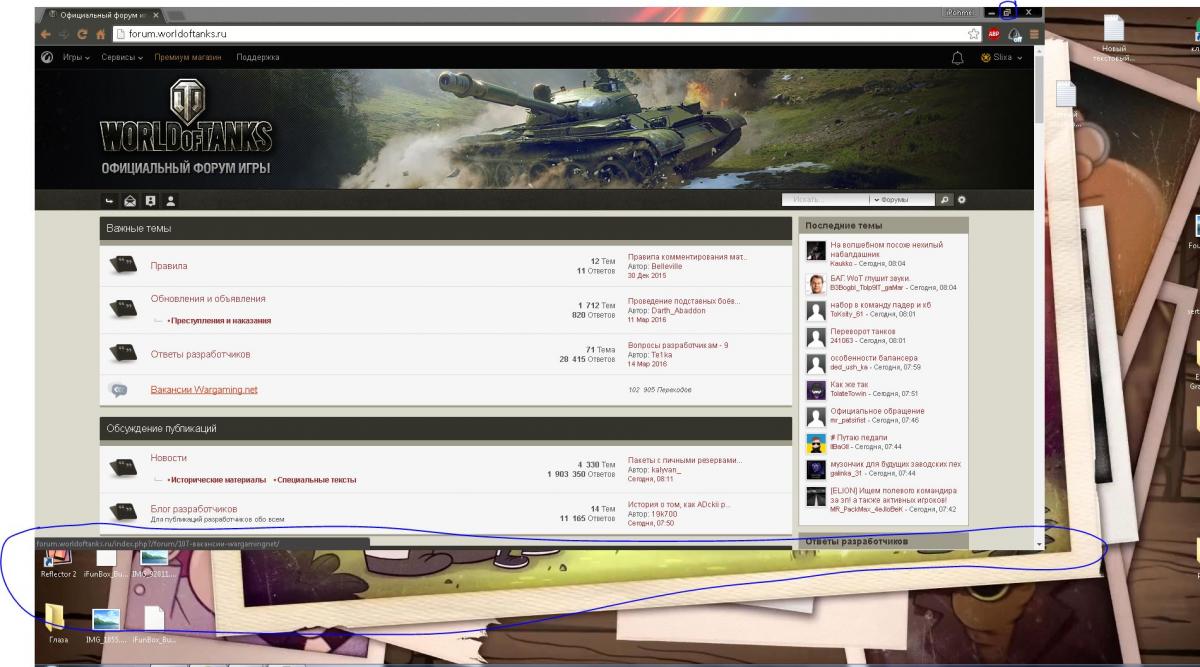Click the browser Forward arrow

[x=64, y=33]
